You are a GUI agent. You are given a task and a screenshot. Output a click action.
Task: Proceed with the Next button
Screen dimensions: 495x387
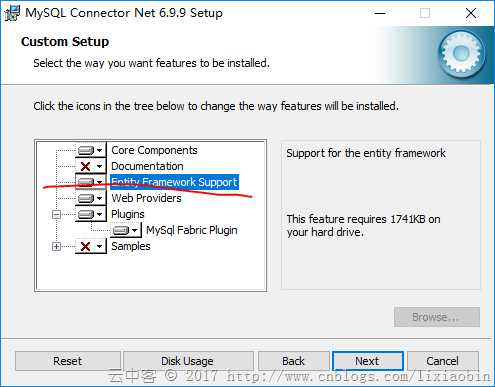[367, 361]
